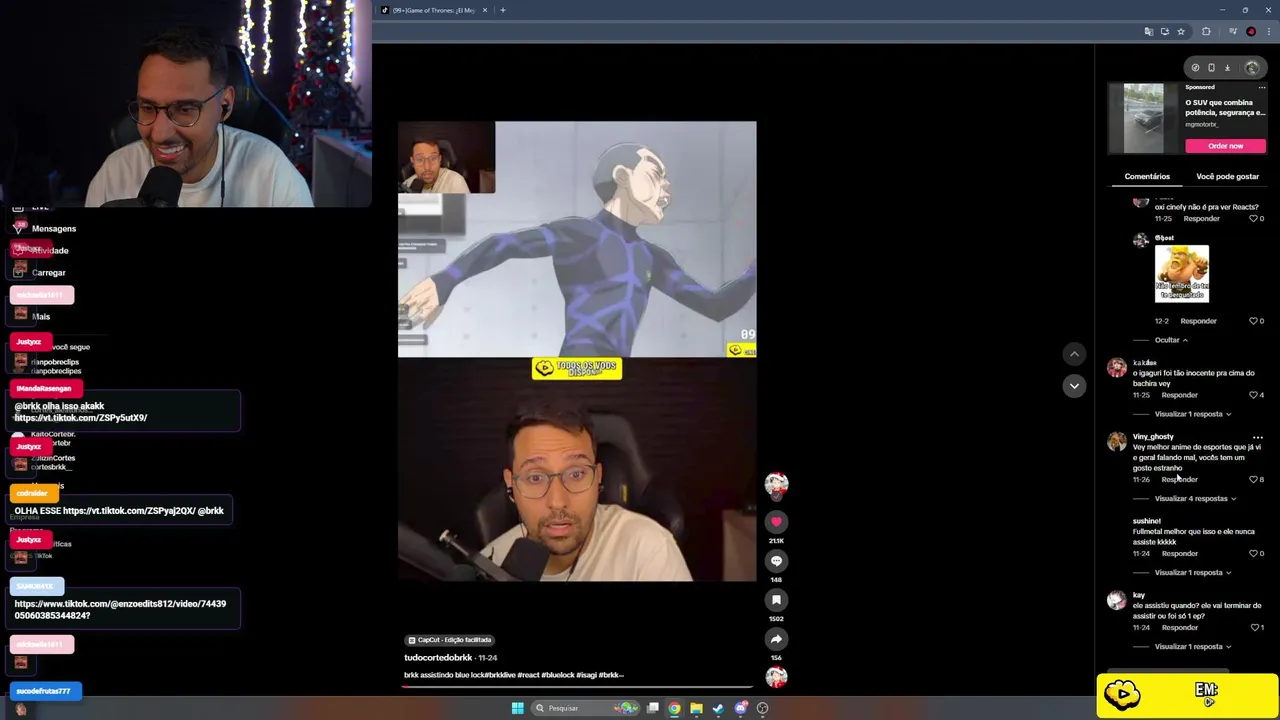This screenshot has height=720, width=1280.
Task: Like Ghost's sticker comment
Action: tap(1253, 321)
